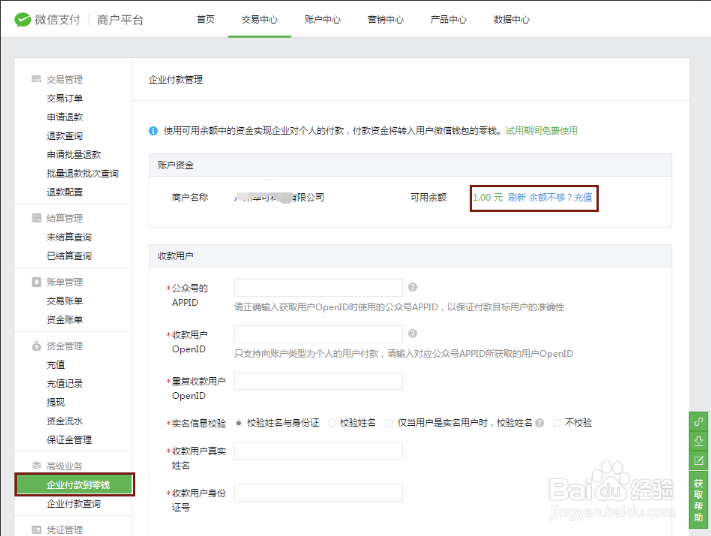Click the edit feedback icon in floating sidebar
The image size is (711, 536).
click(x=699, y=460)
